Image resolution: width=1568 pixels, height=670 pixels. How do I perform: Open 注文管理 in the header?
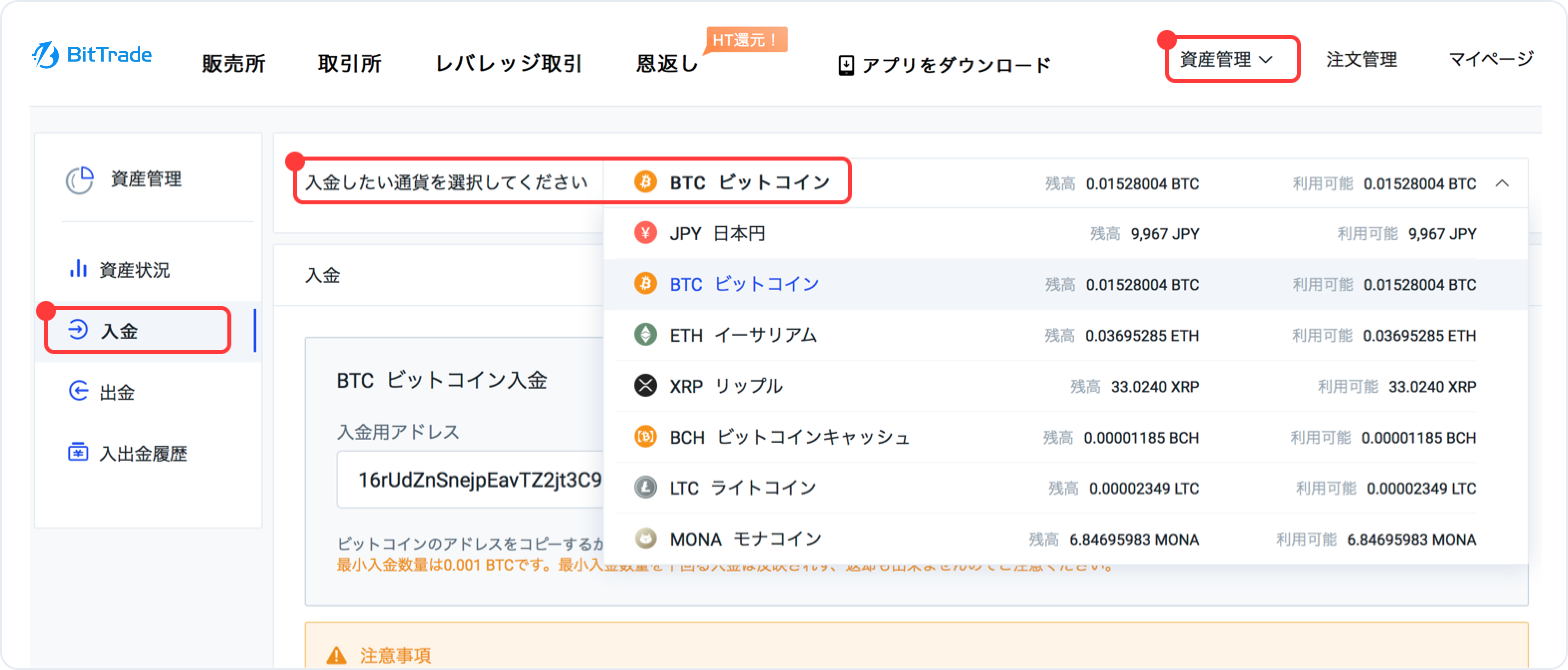pyautogui.click(x=1362, y=59)
